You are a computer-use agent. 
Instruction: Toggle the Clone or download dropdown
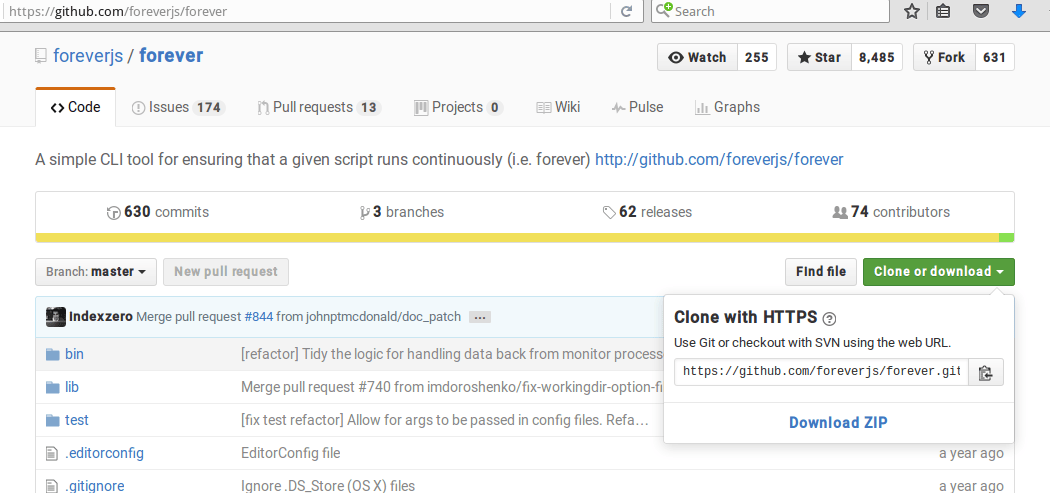pos(939,272)
